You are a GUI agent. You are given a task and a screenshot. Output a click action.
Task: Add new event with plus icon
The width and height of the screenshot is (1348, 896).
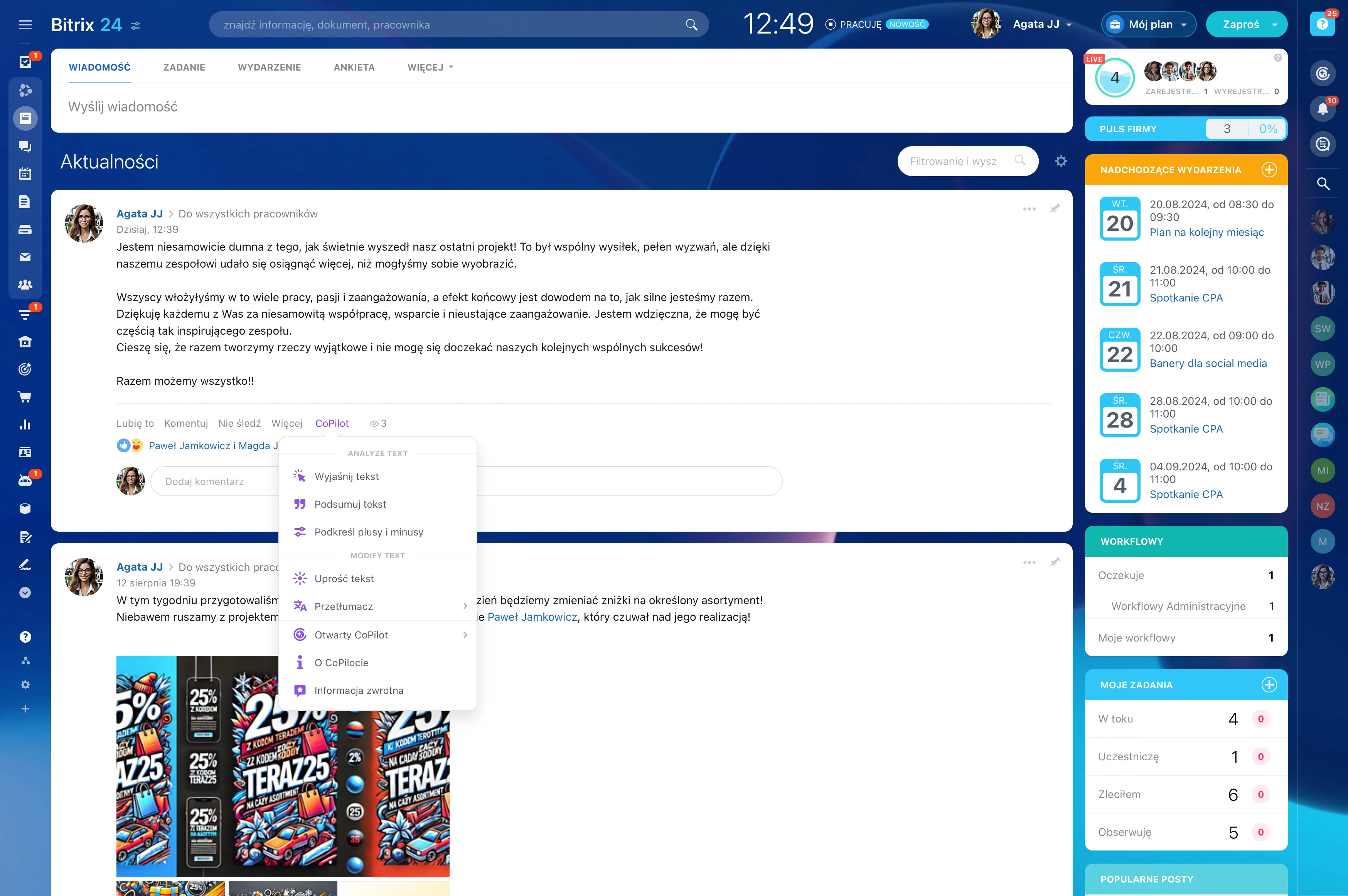1269,170
